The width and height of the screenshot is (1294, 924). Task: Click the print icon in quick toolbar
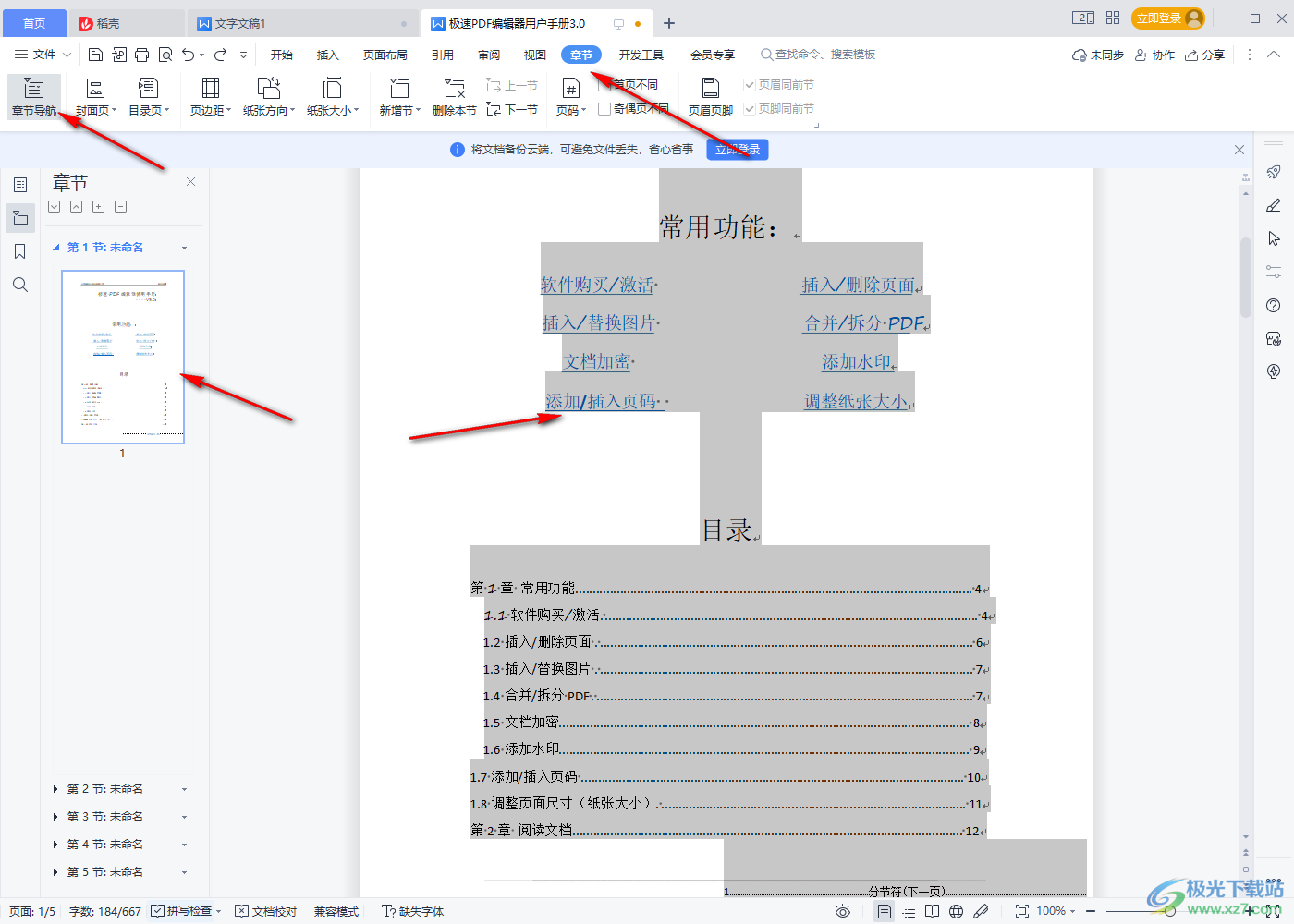[x=141, y=55]
